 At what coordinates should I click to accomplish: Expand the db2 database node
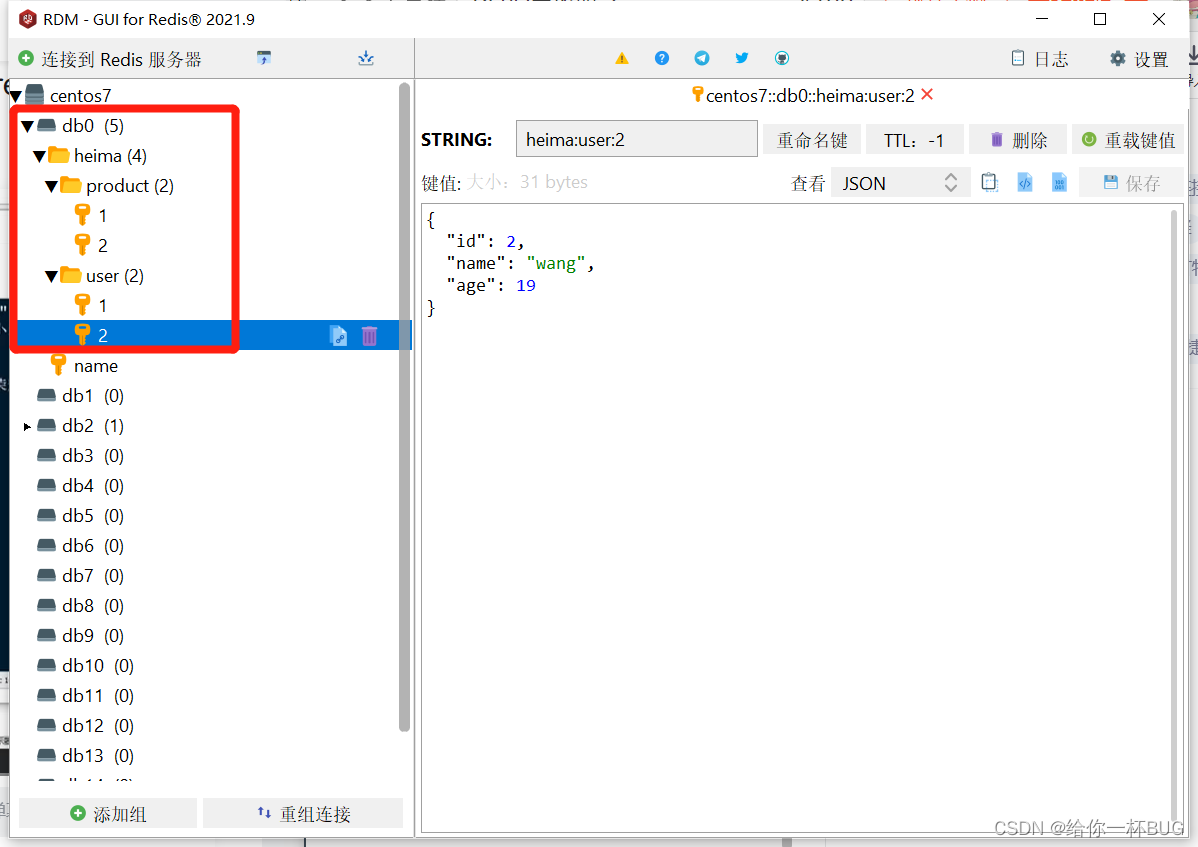(x=28, y=426)
